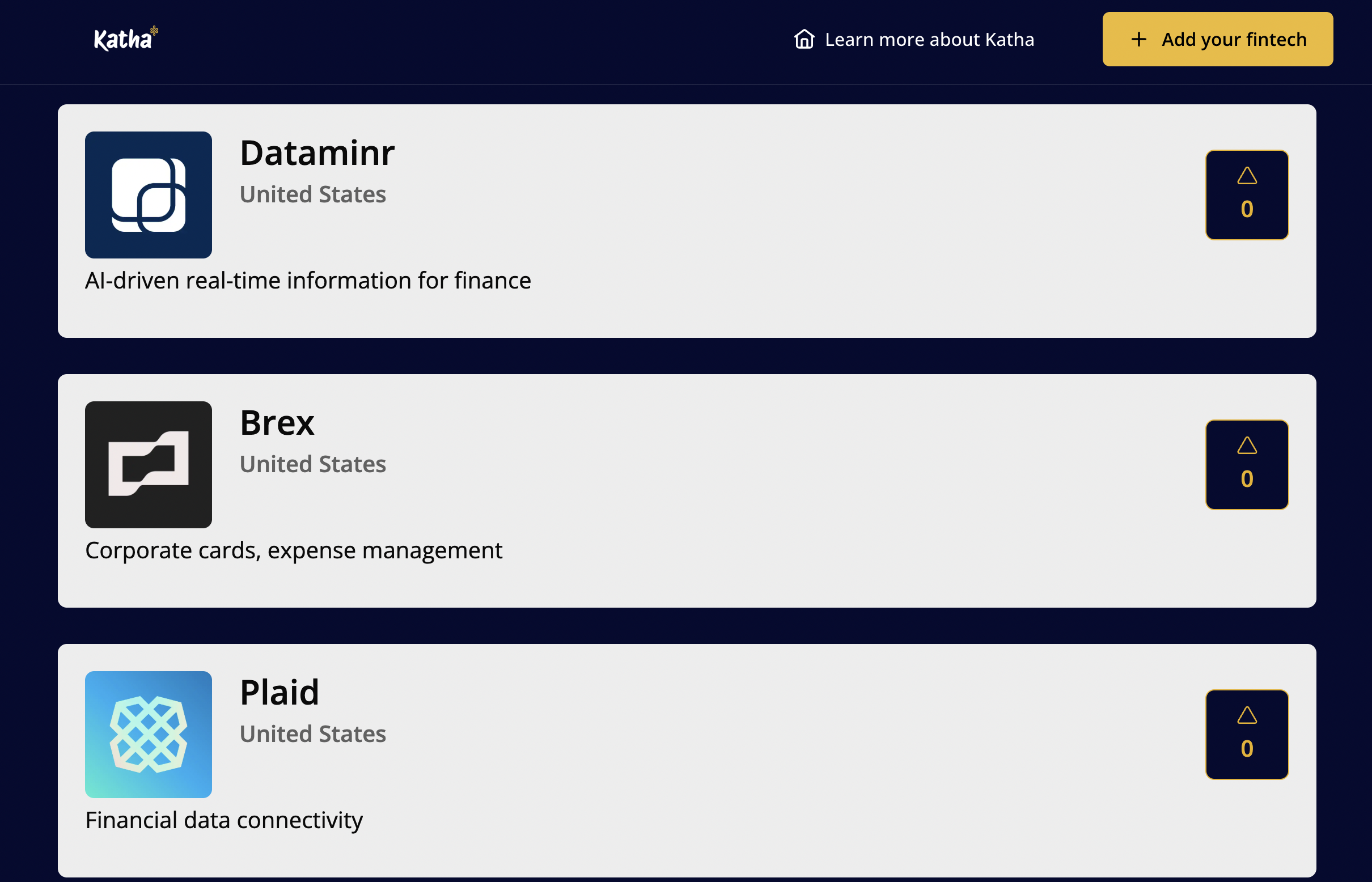Select Dataminr's AI-driven real-time information description

point(308,281)
